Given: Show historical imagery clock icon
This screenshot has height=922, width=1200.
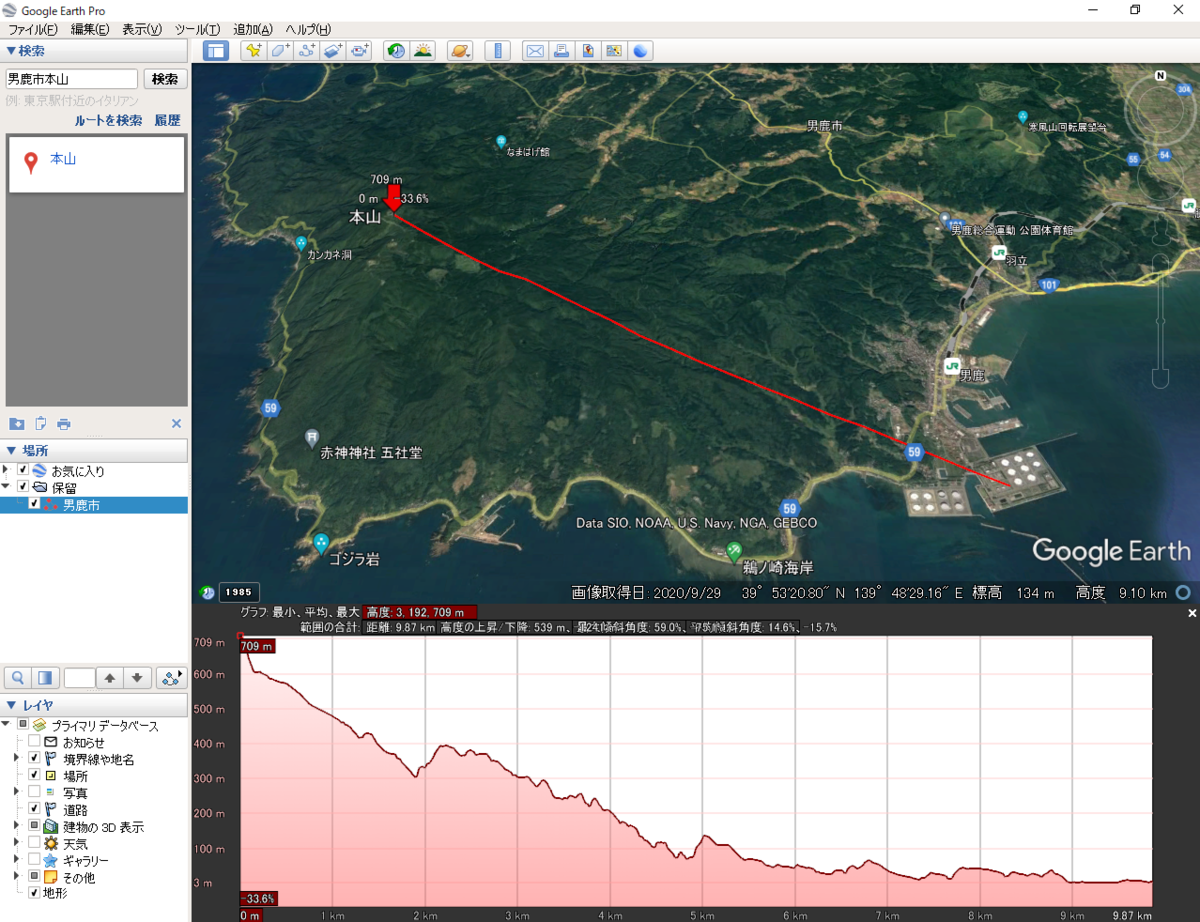Looking at the screenshot, I should pyautogui.click(x=396, y=50).
